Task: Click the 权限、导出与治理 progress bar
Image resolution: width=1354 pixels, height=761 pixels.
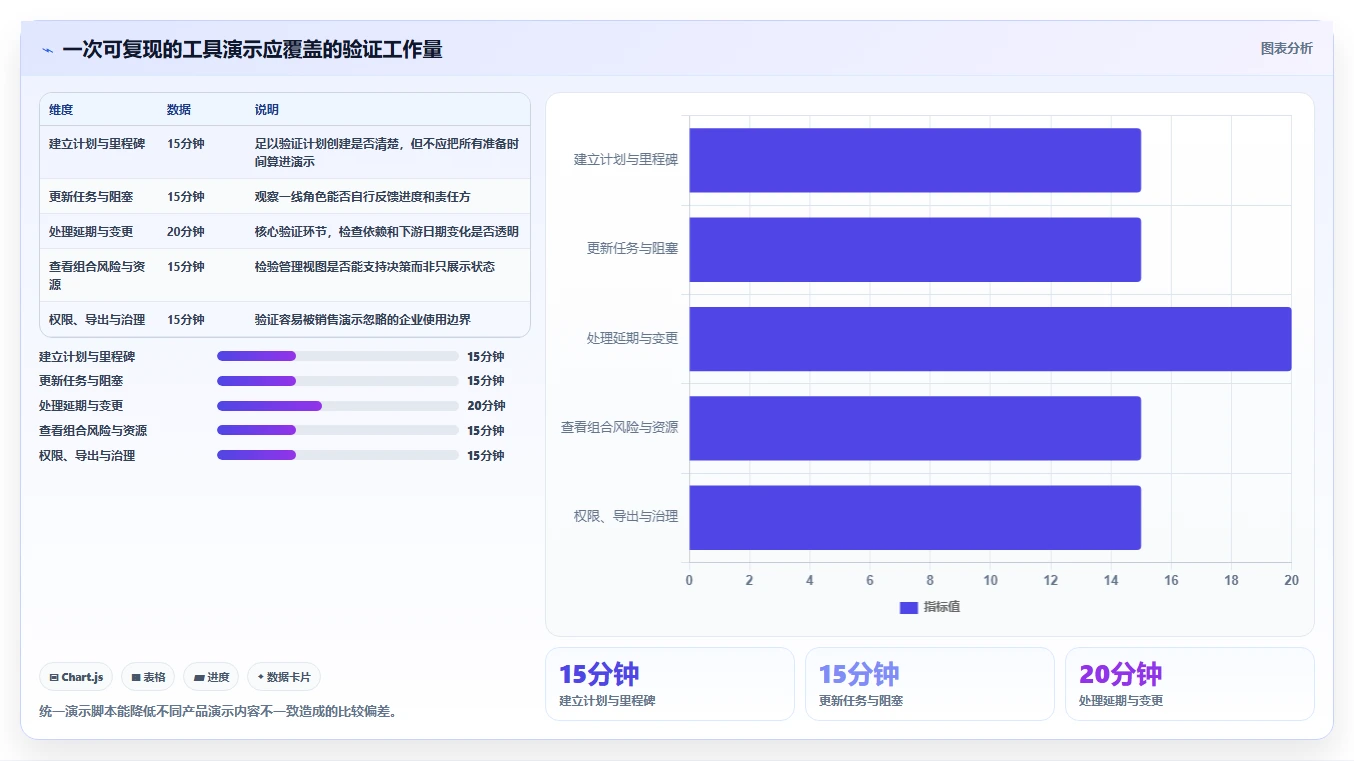Action: coord(338,455)
